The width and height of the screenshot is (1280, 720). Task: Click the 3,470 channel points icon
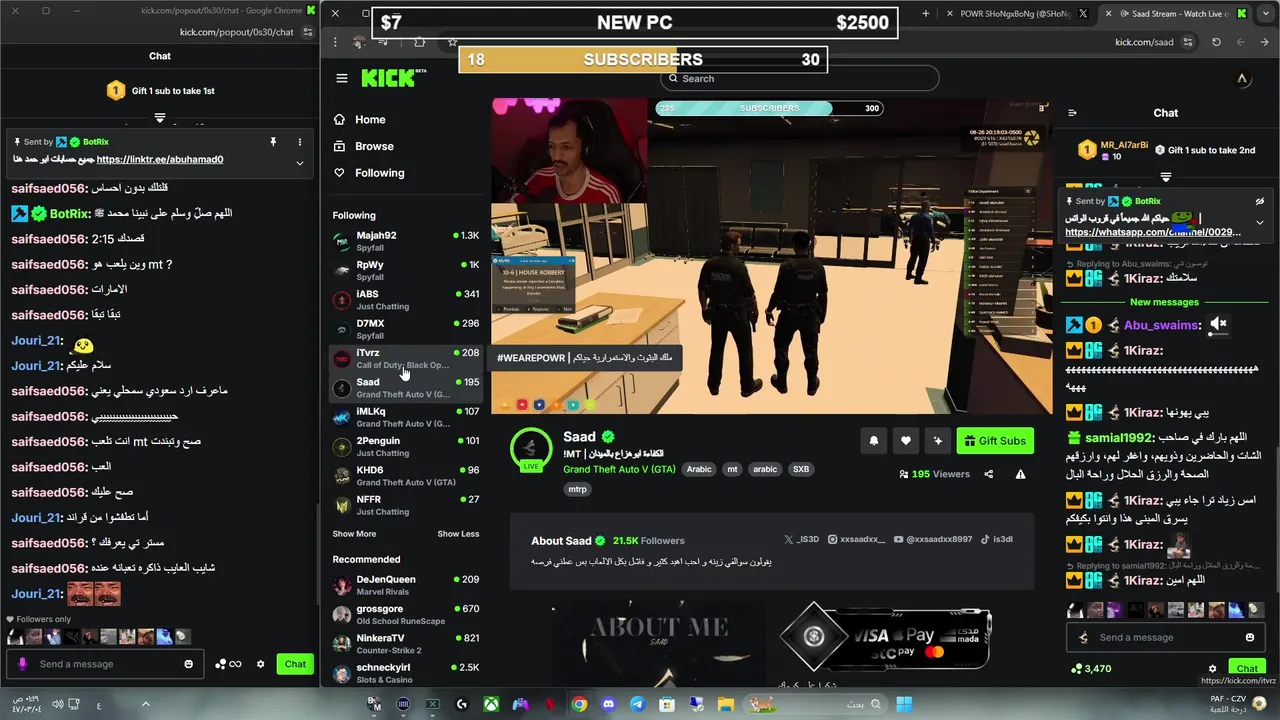[x=1077, y=668]
